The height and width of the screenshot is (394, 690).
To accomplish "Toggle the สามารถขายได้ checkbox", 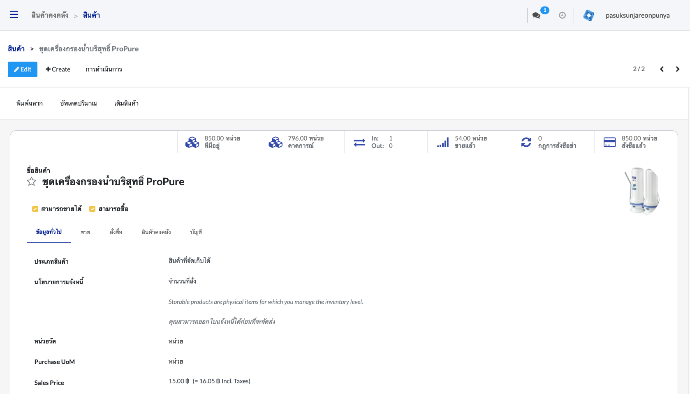I will pyautogui.click(x=35, y=209).
